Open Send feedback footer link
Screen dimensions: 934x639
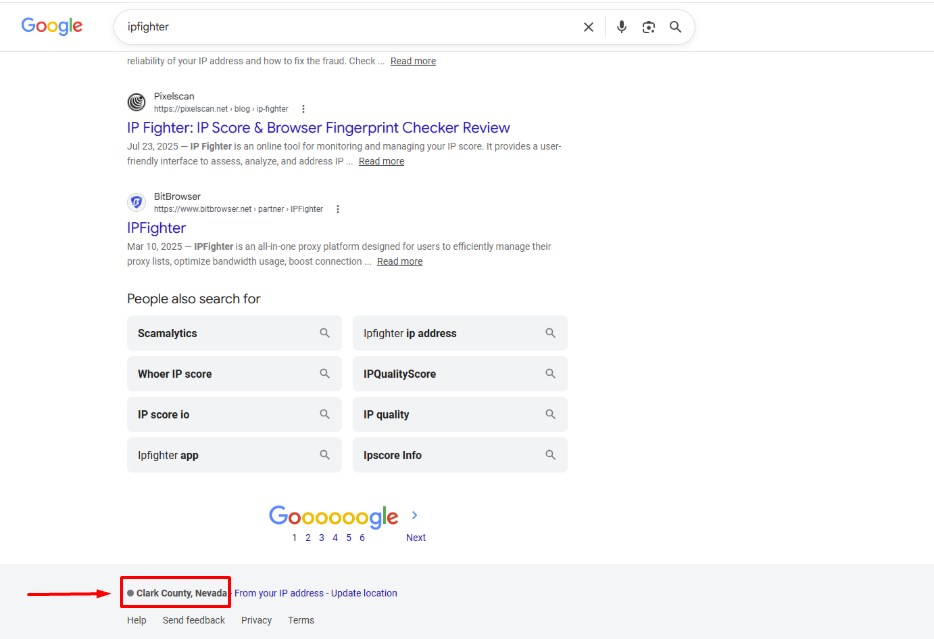tap(194, 620)
